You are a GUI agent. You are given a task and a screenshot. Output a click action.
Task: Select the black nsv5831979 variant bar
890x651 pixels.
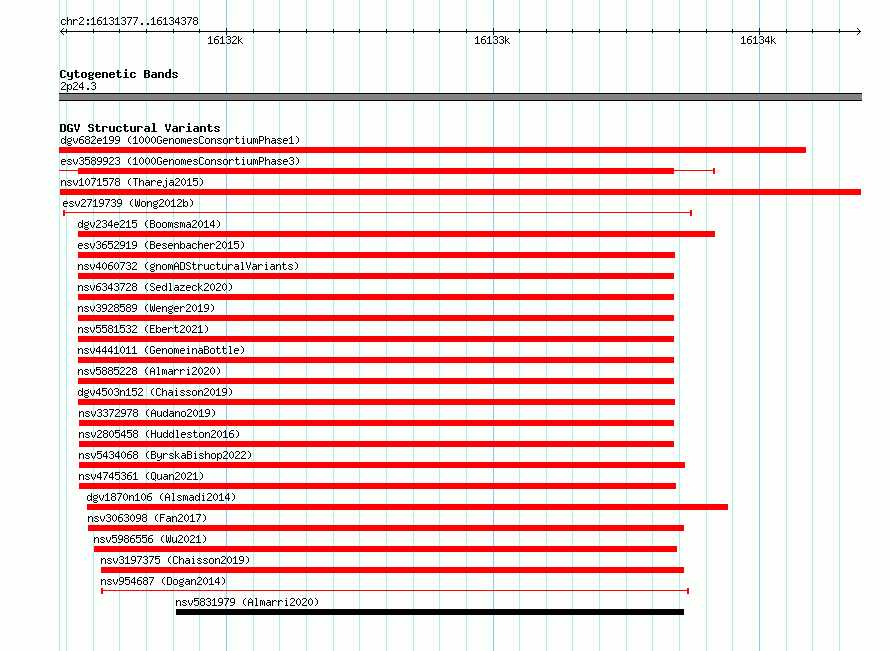pos(430,612)
